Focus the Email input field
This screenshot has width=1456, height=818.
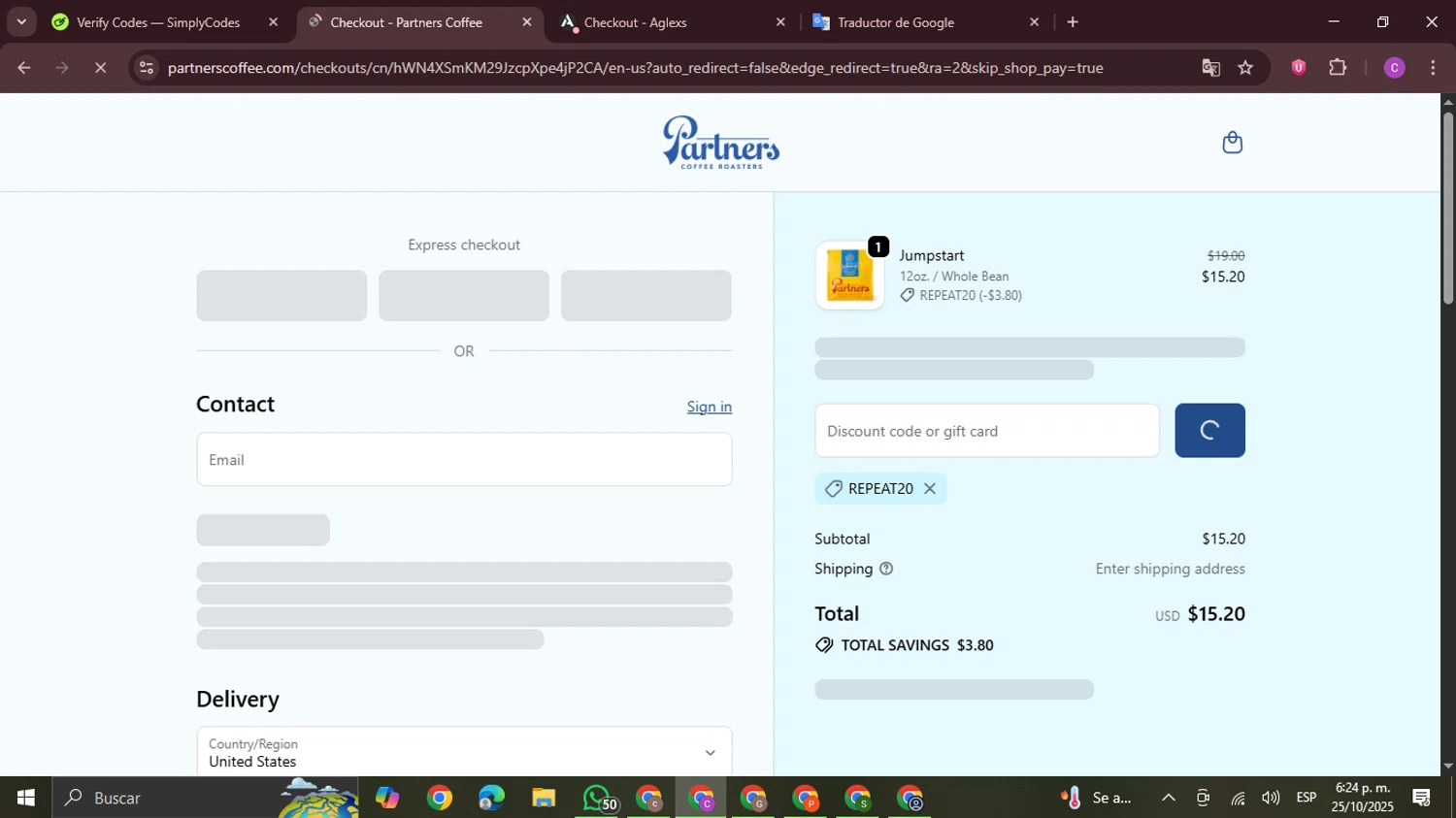point(464,460)
